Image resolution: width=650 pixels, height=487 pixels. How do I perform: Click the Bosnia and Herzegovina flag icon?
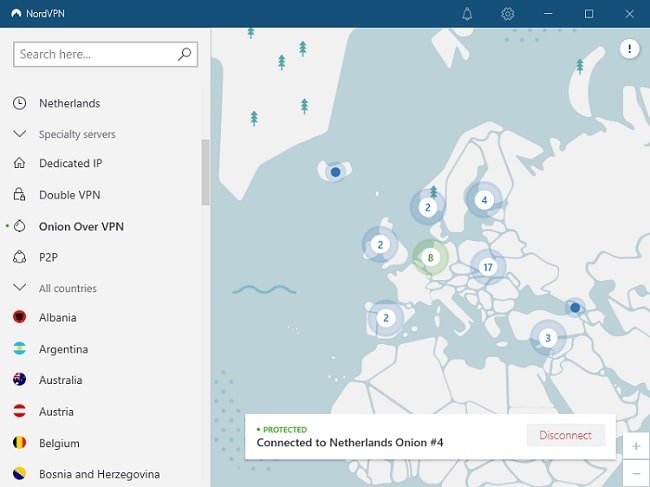(x=19, y=473)
